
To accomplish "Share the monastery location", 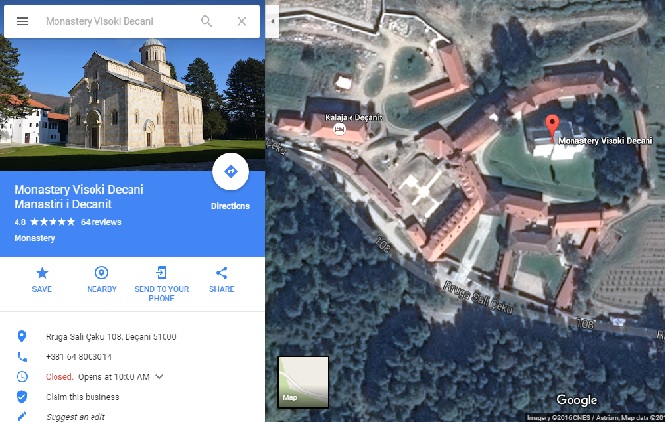I will (221, 279).
